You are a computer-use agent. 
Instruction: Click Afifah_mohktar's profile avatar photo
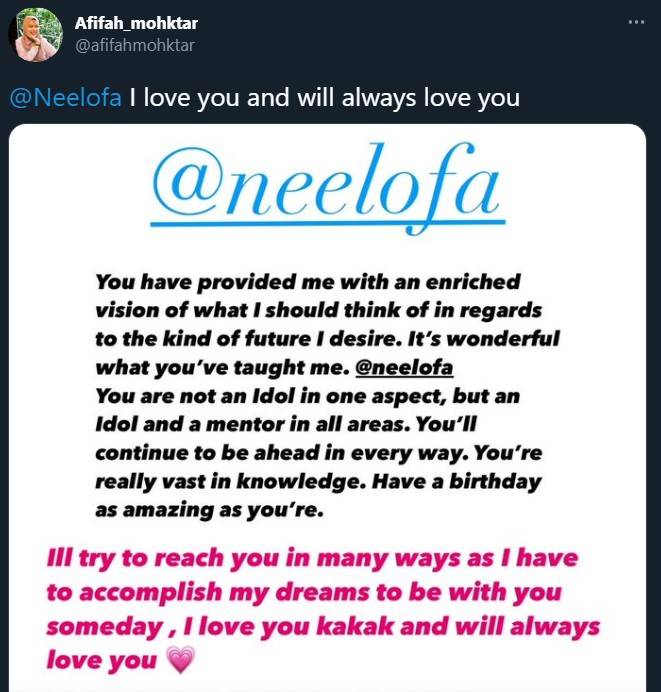click(x=35, y=35)
